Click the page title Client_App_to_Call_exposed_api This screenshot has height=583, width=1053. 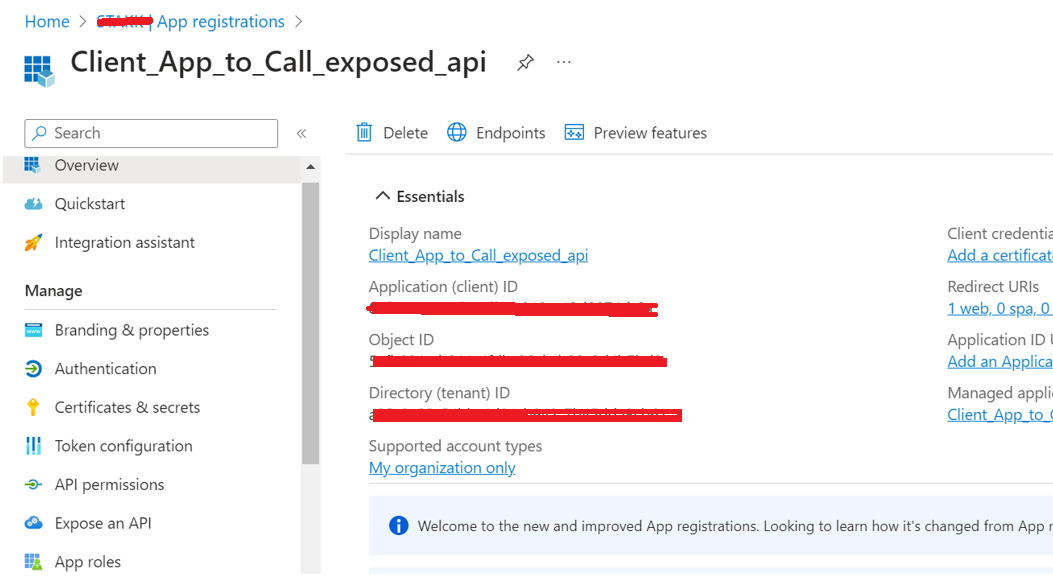point(278,62)
